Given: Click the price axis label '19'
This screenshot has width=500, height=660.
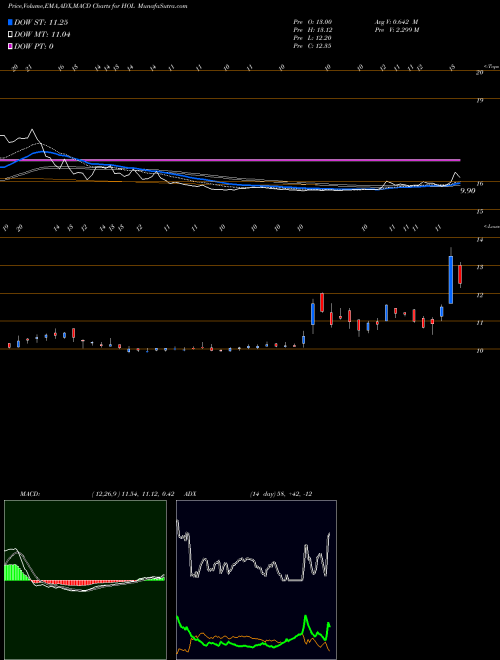Looking at the screenshot, I should (479, 101).
